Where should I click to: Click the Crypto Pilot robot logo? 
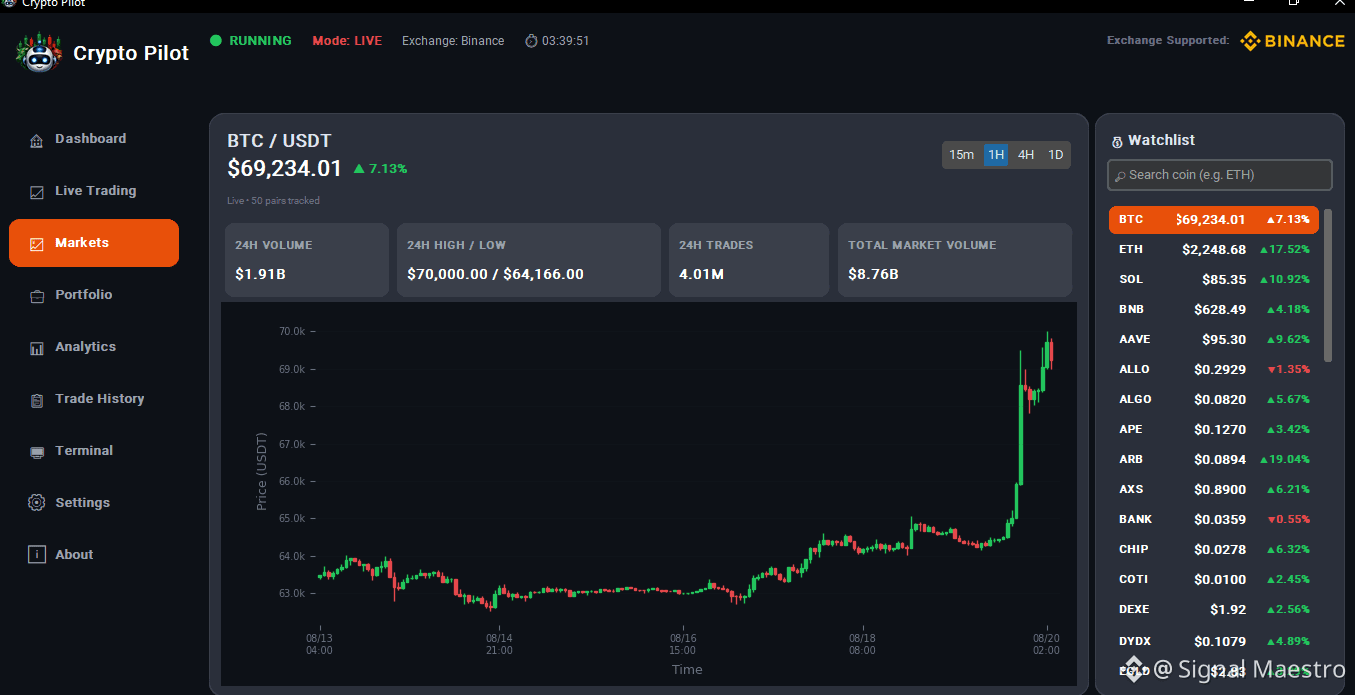[x=39, y=52]
